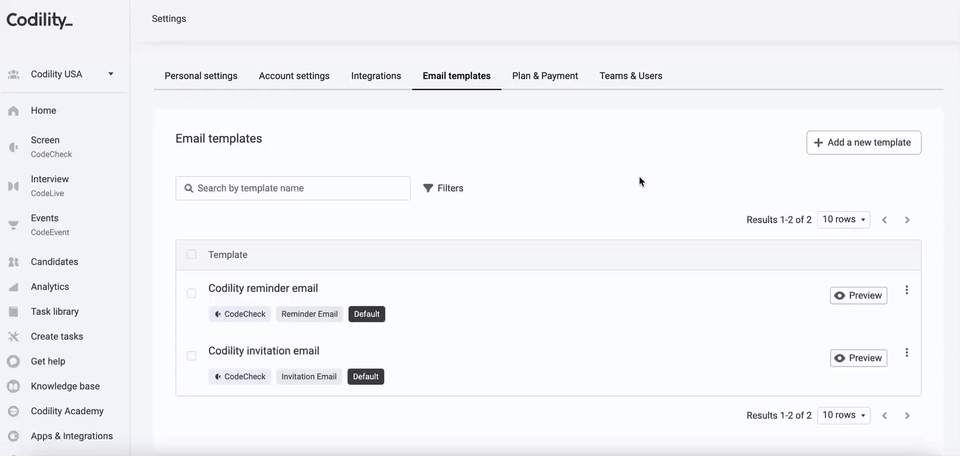This screenshot has height=456, width=960.
Task: Click the Task library icon
Action: tap(13, 312)
